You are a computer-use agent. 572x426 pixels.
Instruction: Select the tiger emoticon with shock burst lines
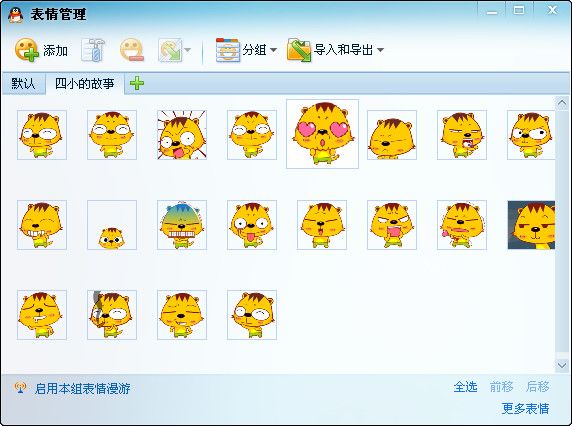pos(182,135)
